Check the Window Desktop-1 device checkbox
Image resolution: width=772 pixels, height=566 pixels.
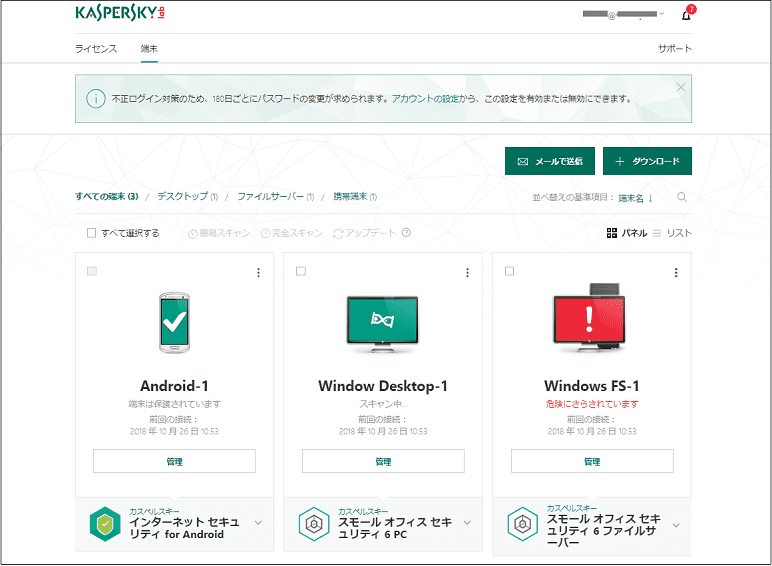(301, 271)
